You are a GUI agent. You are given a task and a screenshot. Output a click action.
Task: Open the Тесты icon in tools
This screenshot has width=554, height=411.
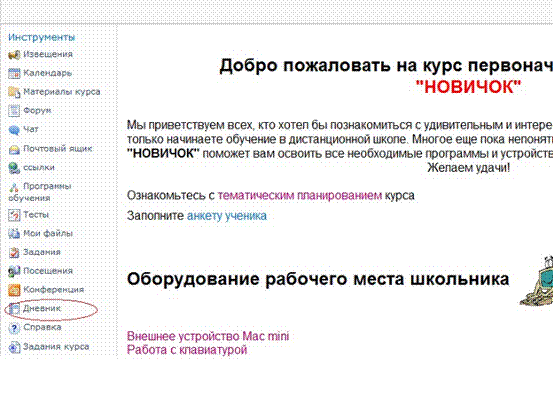click(x=14, y=215)
